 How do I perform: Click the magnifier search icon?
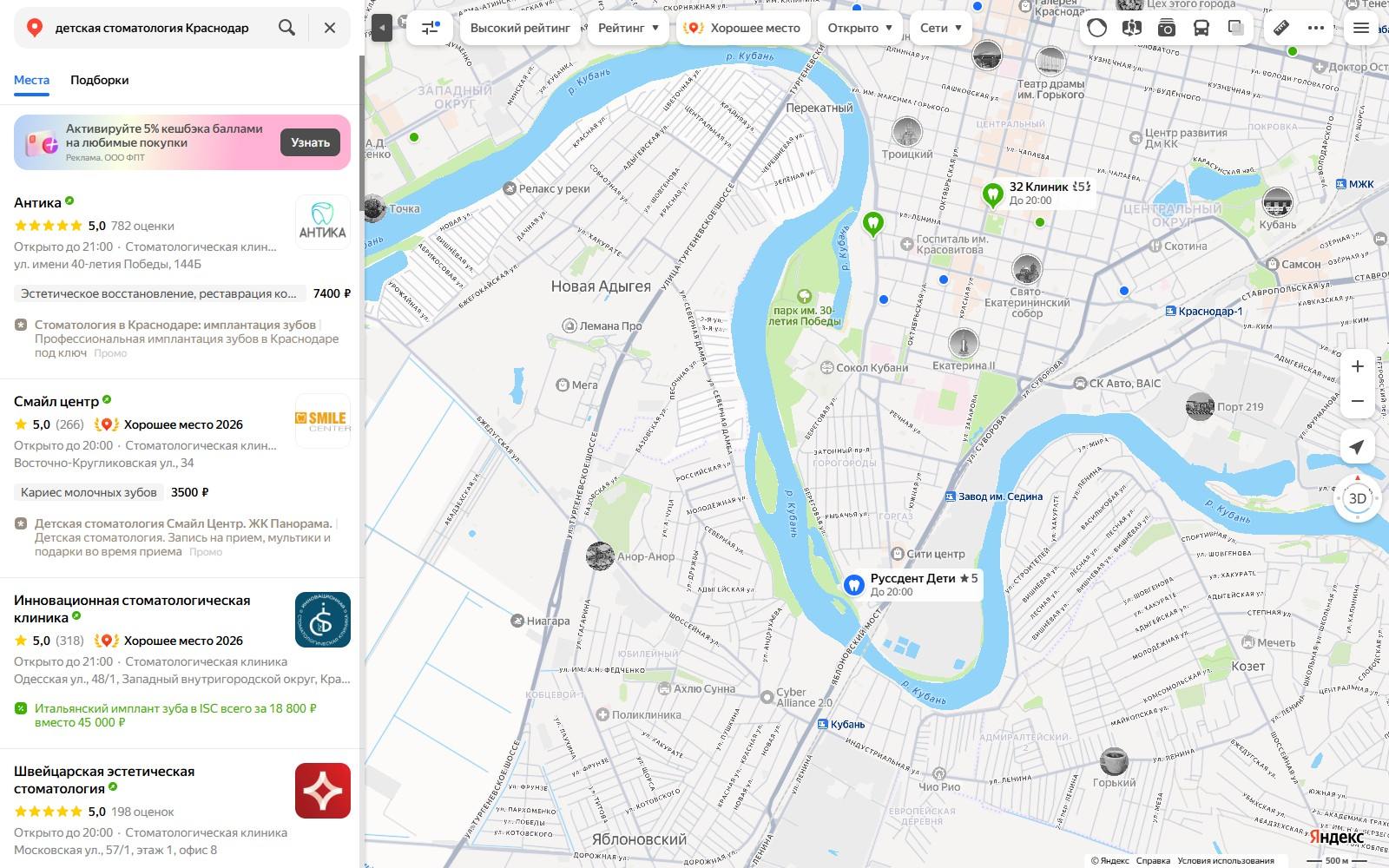coord(286,28)
